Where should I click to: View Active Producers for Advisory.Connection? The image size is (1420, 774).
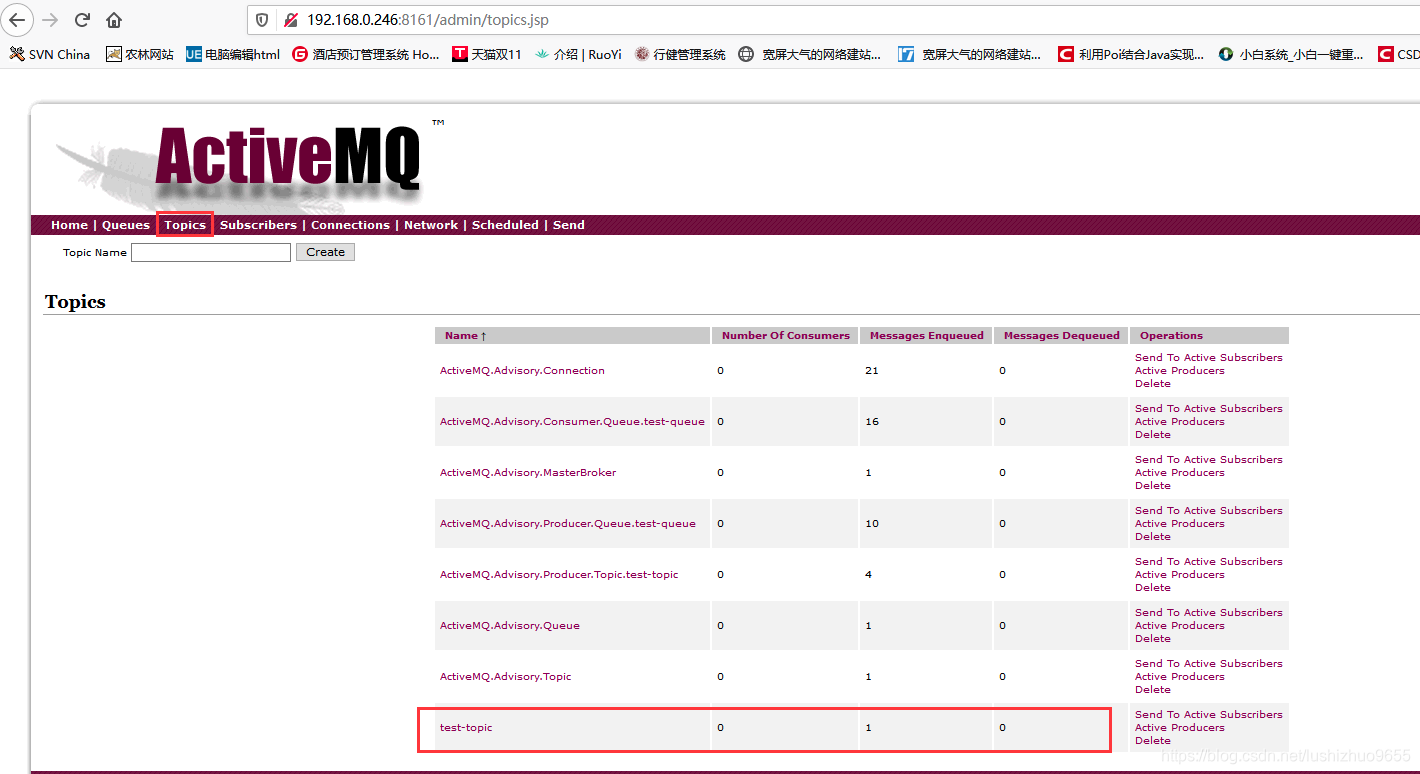(x=1180, y=371)
